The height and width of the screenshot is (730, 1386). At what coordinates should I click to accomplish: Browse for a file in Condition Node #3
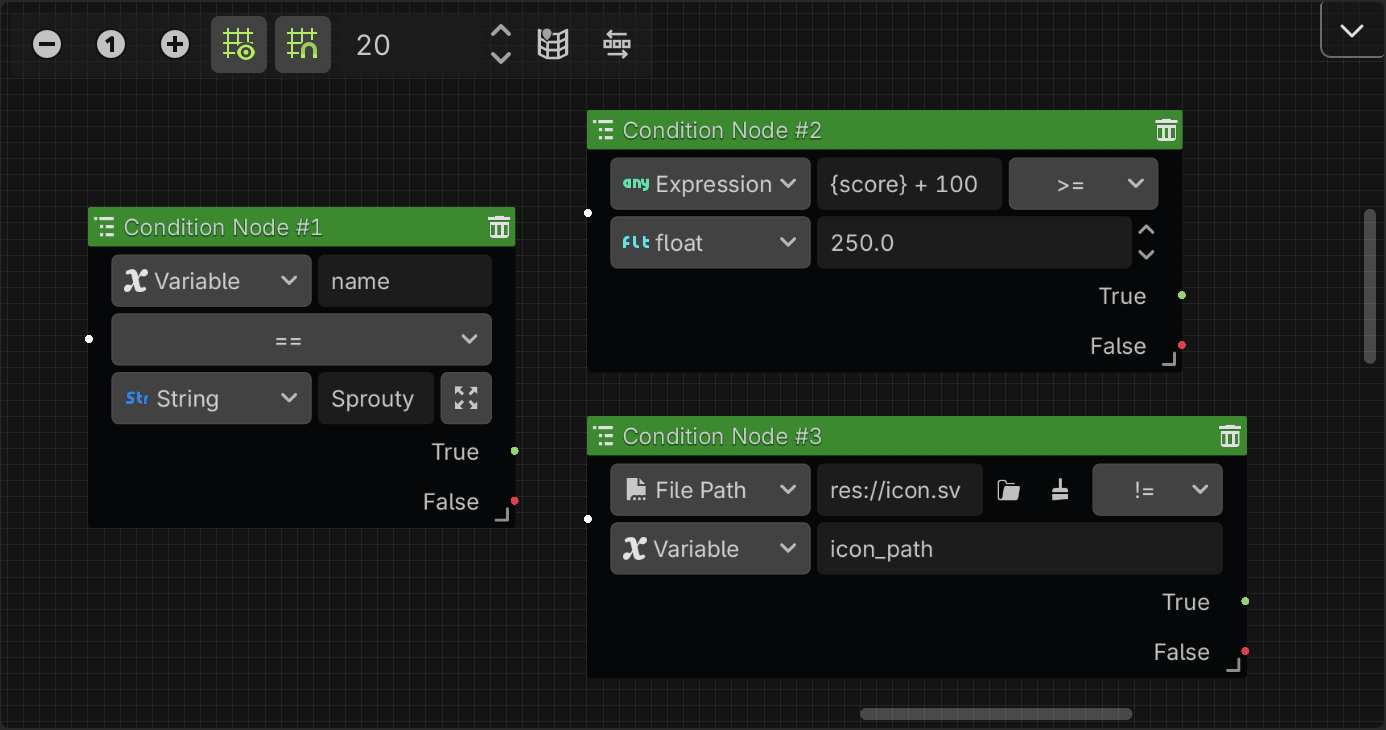pyautogui.click(x=1007, y=490)
